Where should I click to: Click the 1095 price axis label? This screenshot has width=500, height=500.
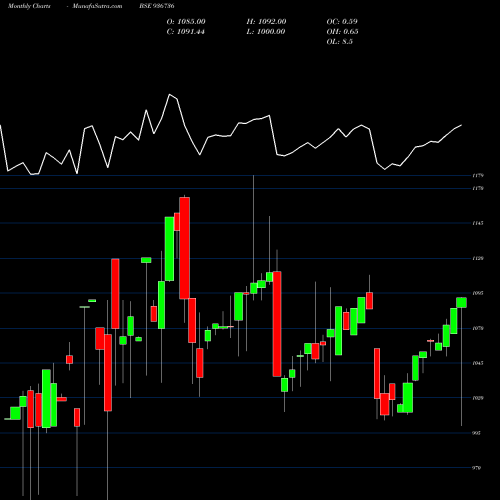coord(478,293)
